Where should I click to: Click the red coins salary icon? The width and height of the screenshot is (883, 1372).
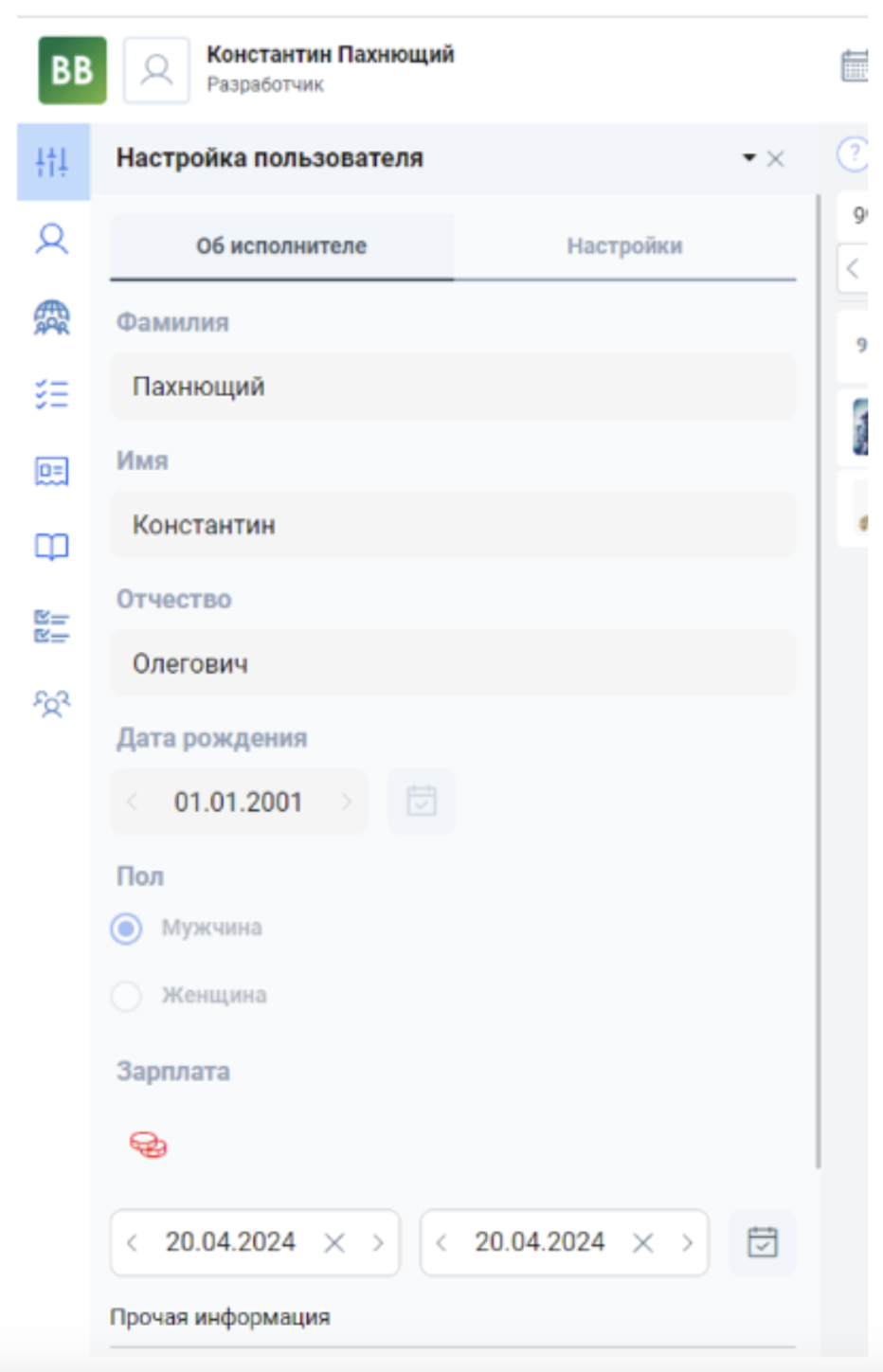(x=149, y=1145)
